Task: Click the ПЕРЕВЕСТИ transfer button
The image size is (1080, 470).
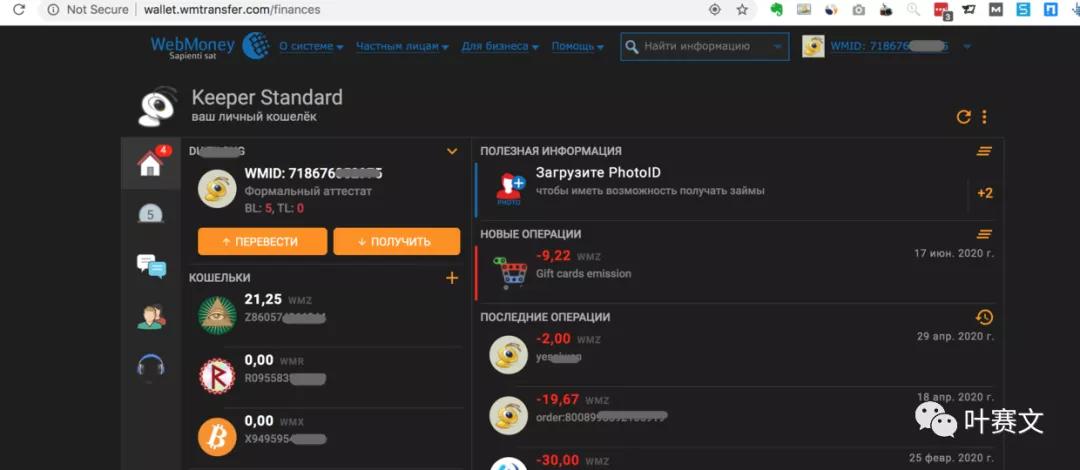Action: (262, 241)
